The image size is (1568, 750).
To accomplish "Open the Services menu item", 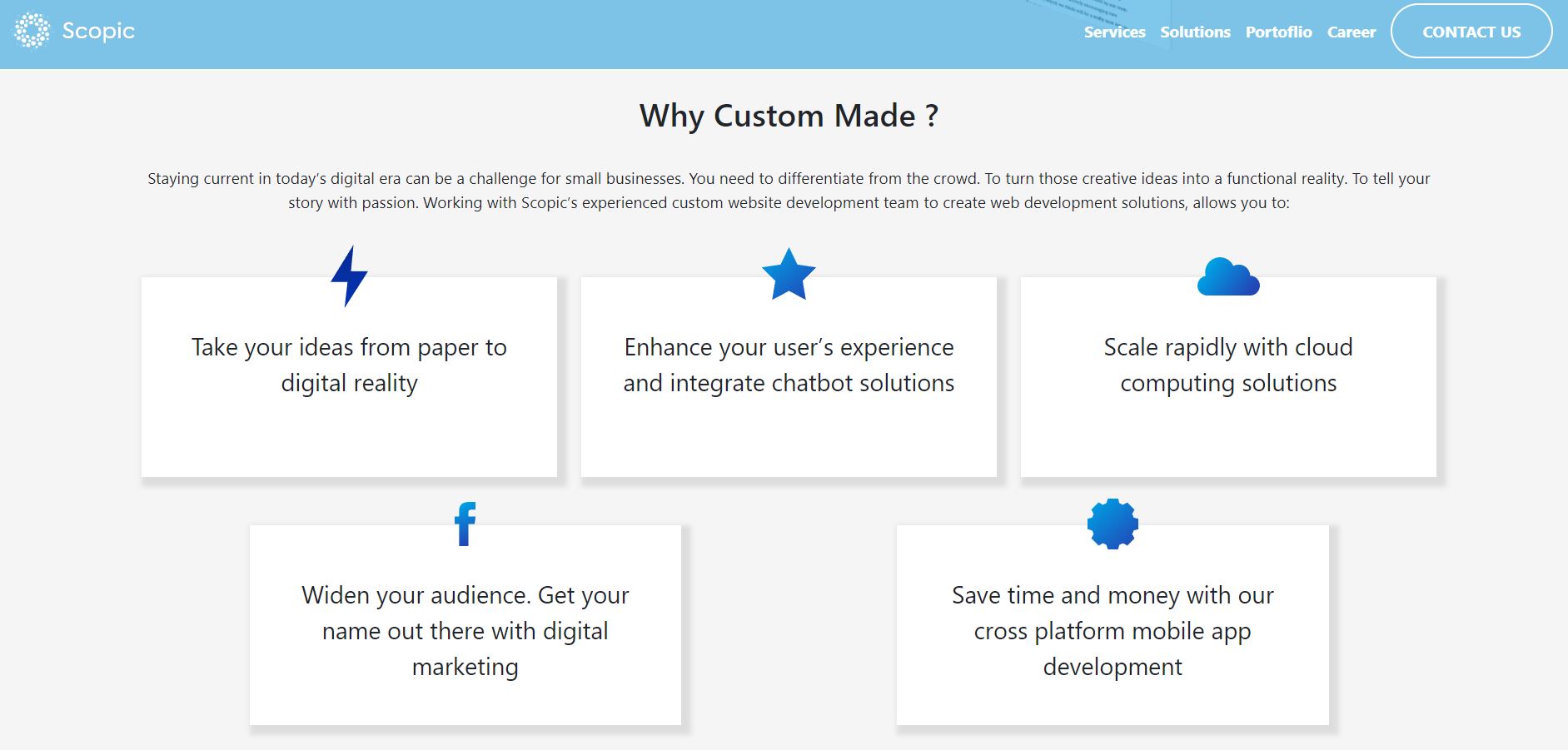I will tap(1114, 32).
